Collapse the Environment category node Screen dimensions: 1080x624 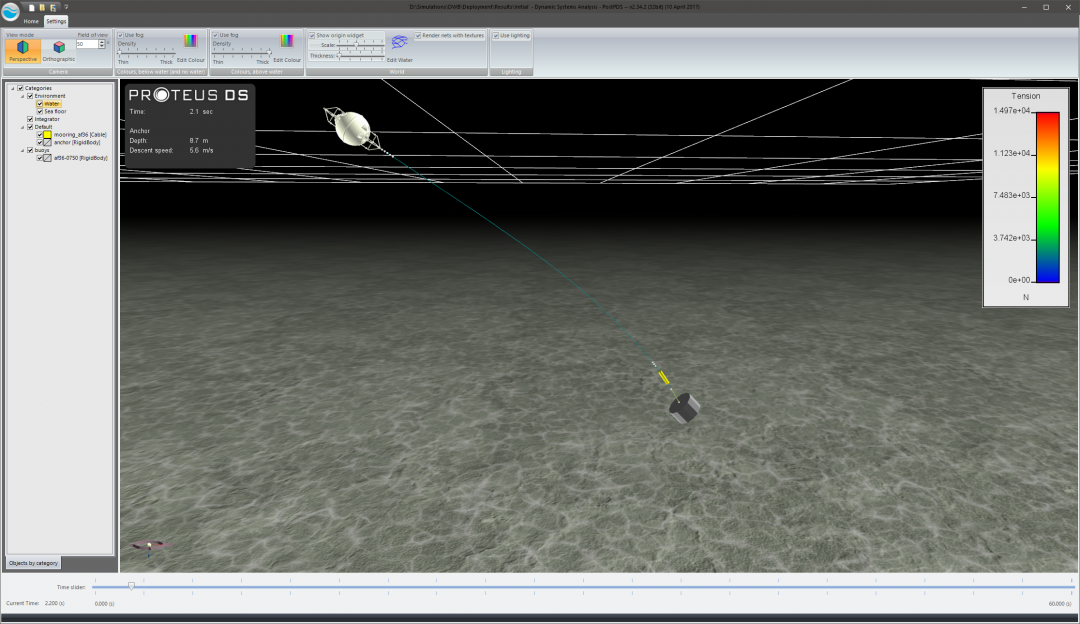(x=22, y=96)
